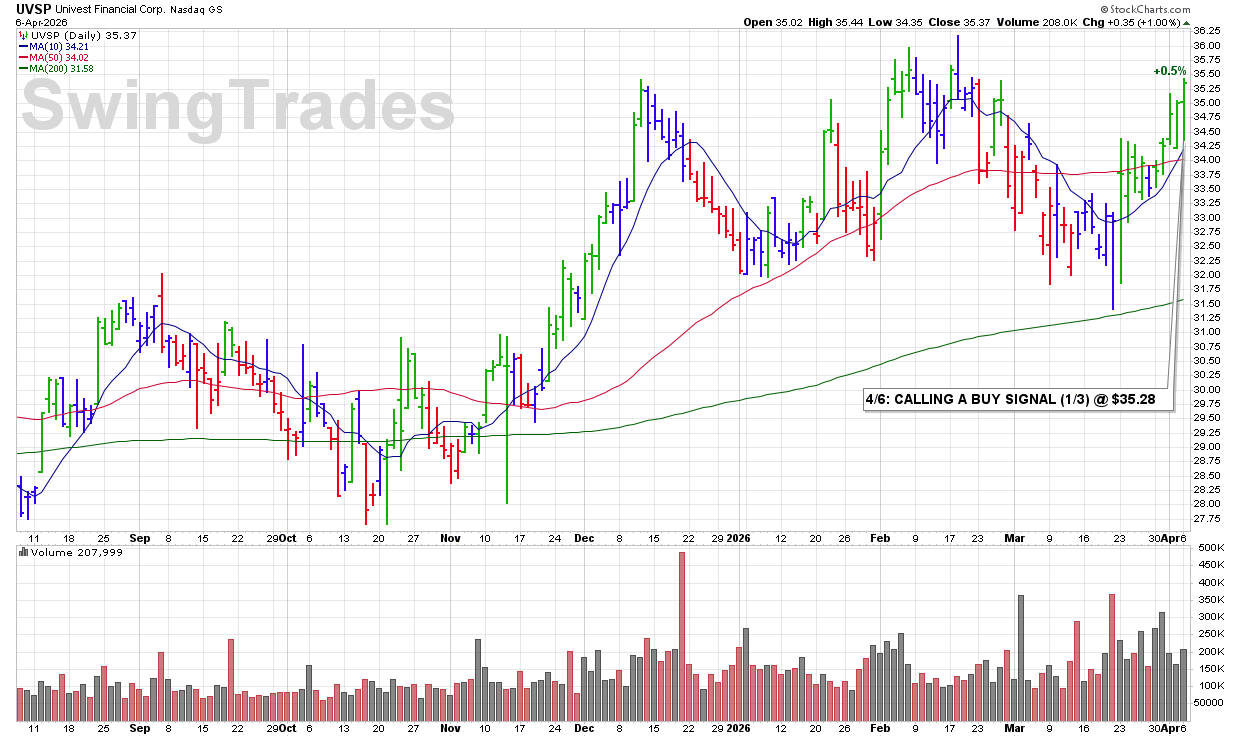Screen dimensions: 1240x737
Task: Click the buy signal annotation box
Action: (x=1016, y=400)
